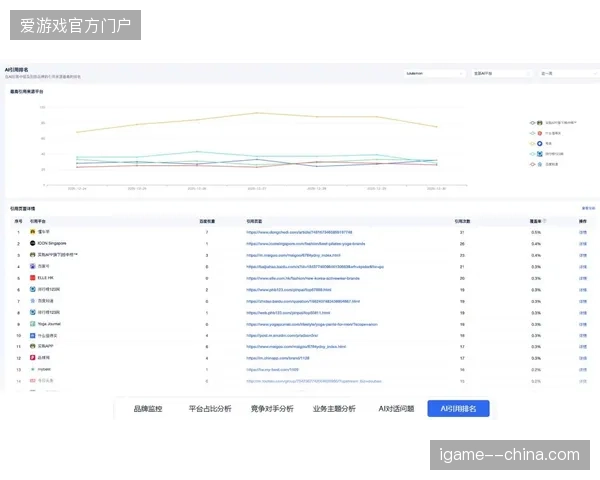The height and width of the screenshot is (480, 600).
Task: Toggle 百度知道 series in chart legend
Action: (544, 164)
